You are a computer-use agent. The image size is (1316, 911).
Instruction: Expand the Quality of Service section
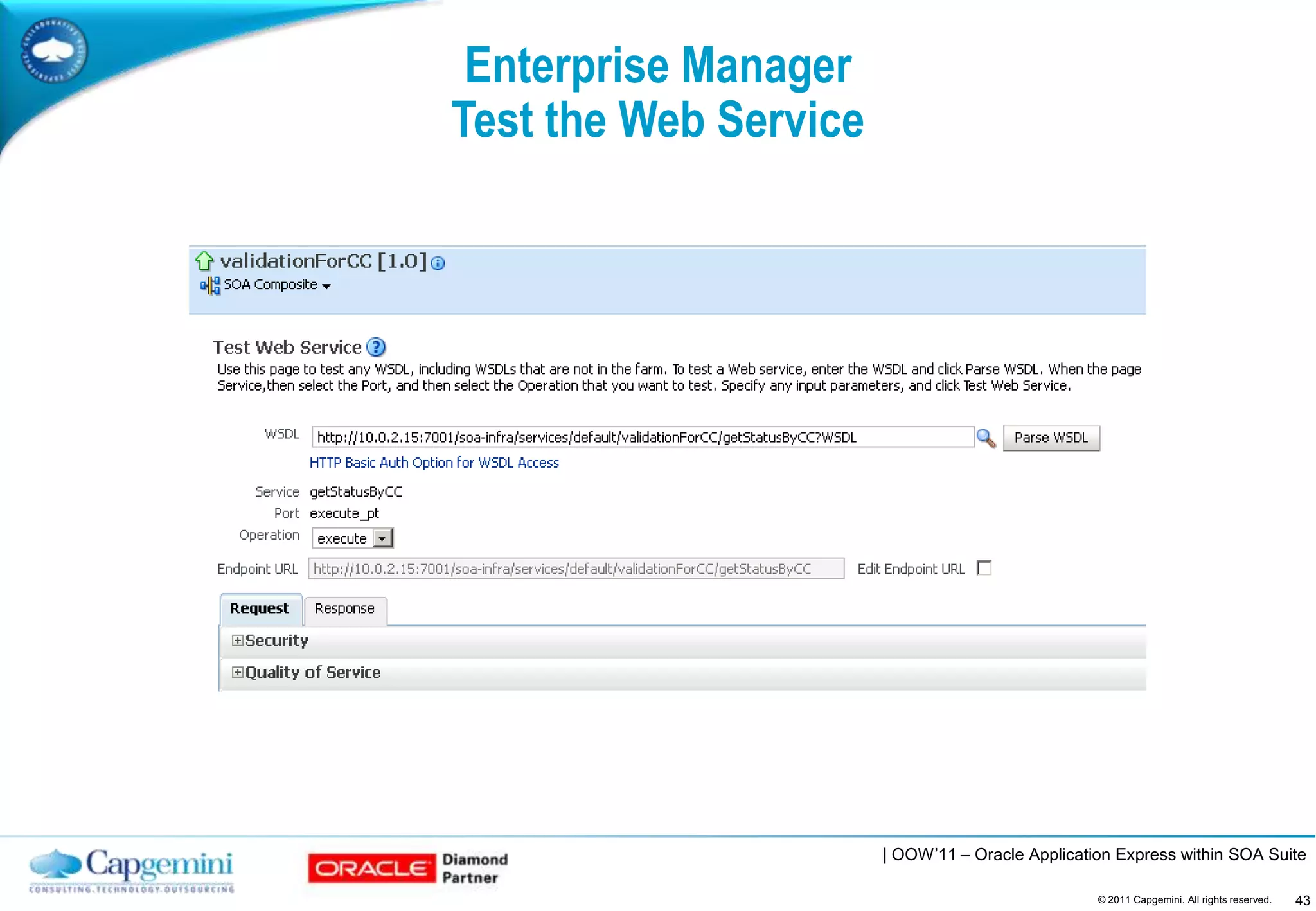[238, 672]
